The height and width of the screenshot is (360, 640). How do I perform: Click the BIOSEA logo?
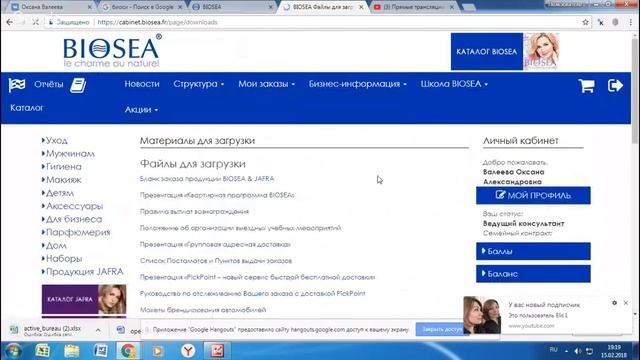[112, 51]
